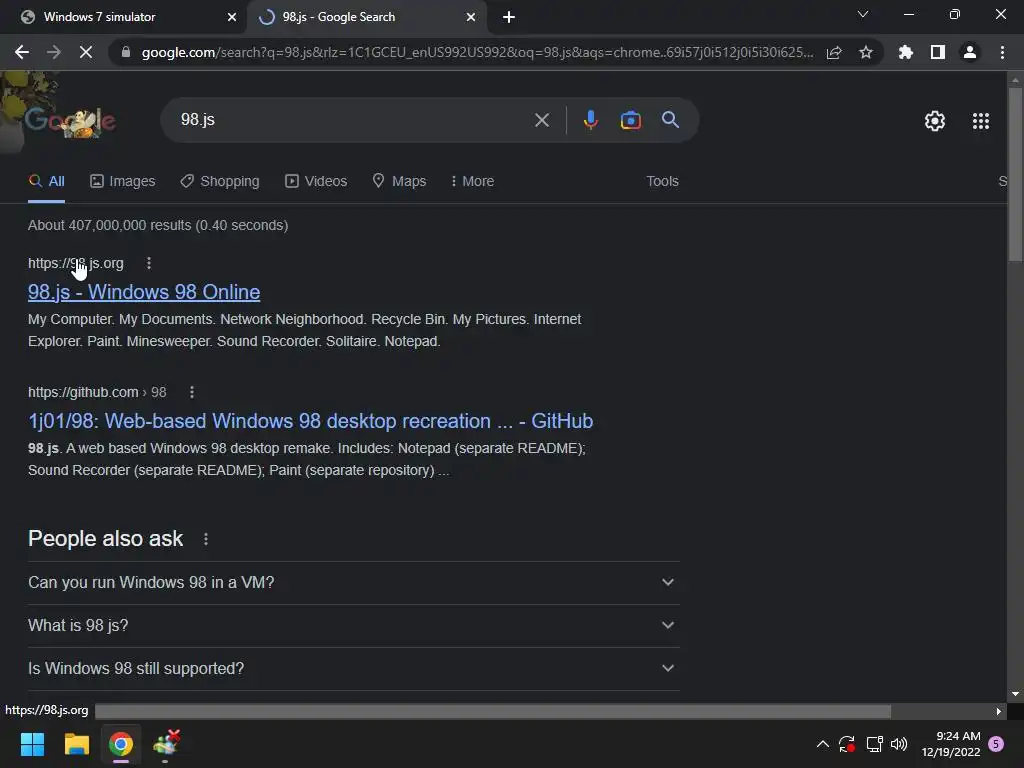1024x768 pixels.
Task: Click the https://98.js.org URL text
Action: coord(76,263)
